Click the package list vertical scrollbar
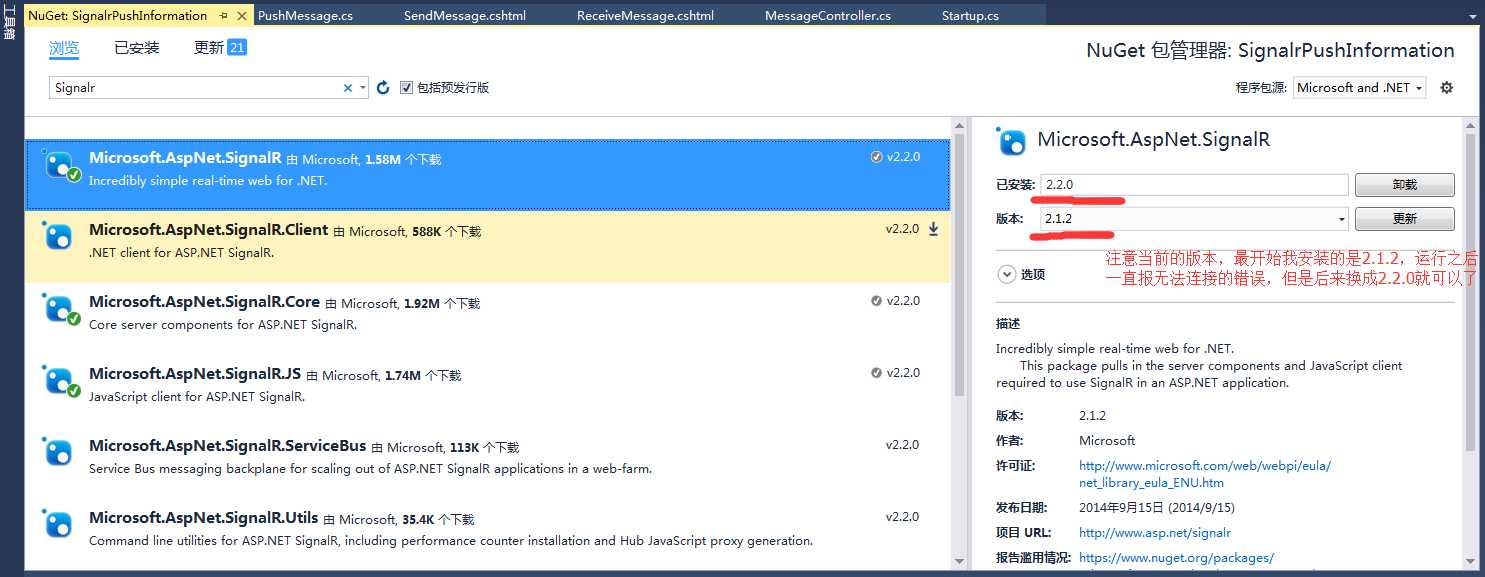This screenshot has width=1485, height=577. coord(959,265)
